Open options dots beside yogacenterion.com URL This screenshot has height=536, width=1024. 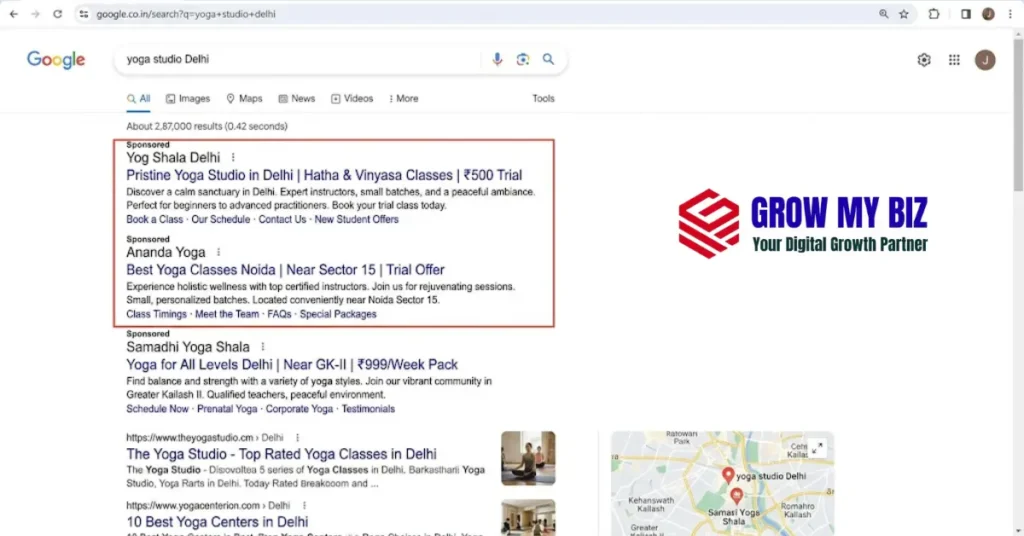tap(304, 505)
